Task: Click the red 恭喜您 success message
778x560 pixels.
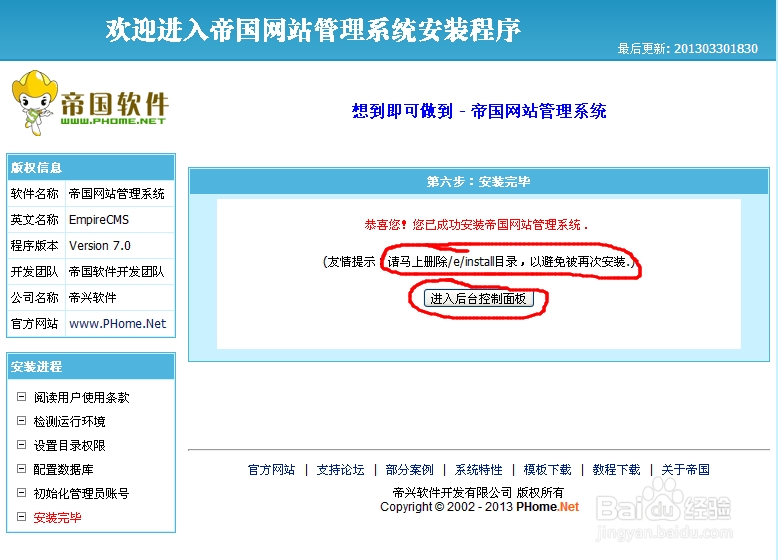Action: coord(476,225)
